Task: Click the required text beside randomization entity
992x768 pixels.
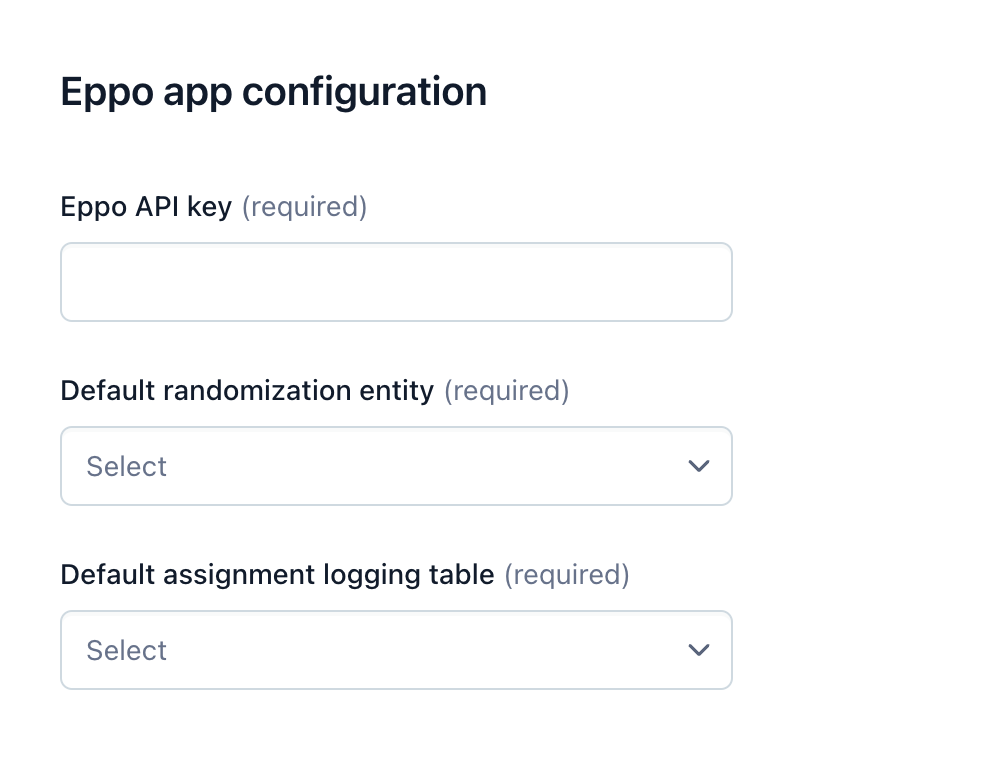Action: tap(506, 390)
